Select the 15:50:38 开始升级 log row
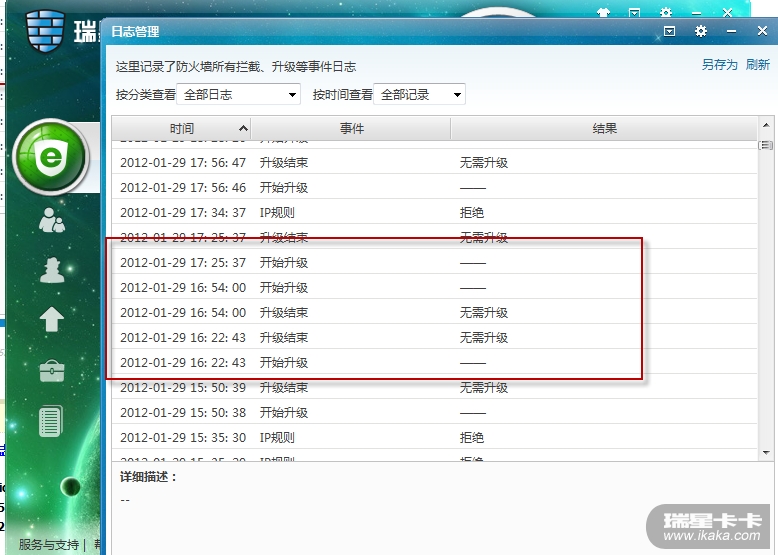Screen dimensions: 778x555 434,412
